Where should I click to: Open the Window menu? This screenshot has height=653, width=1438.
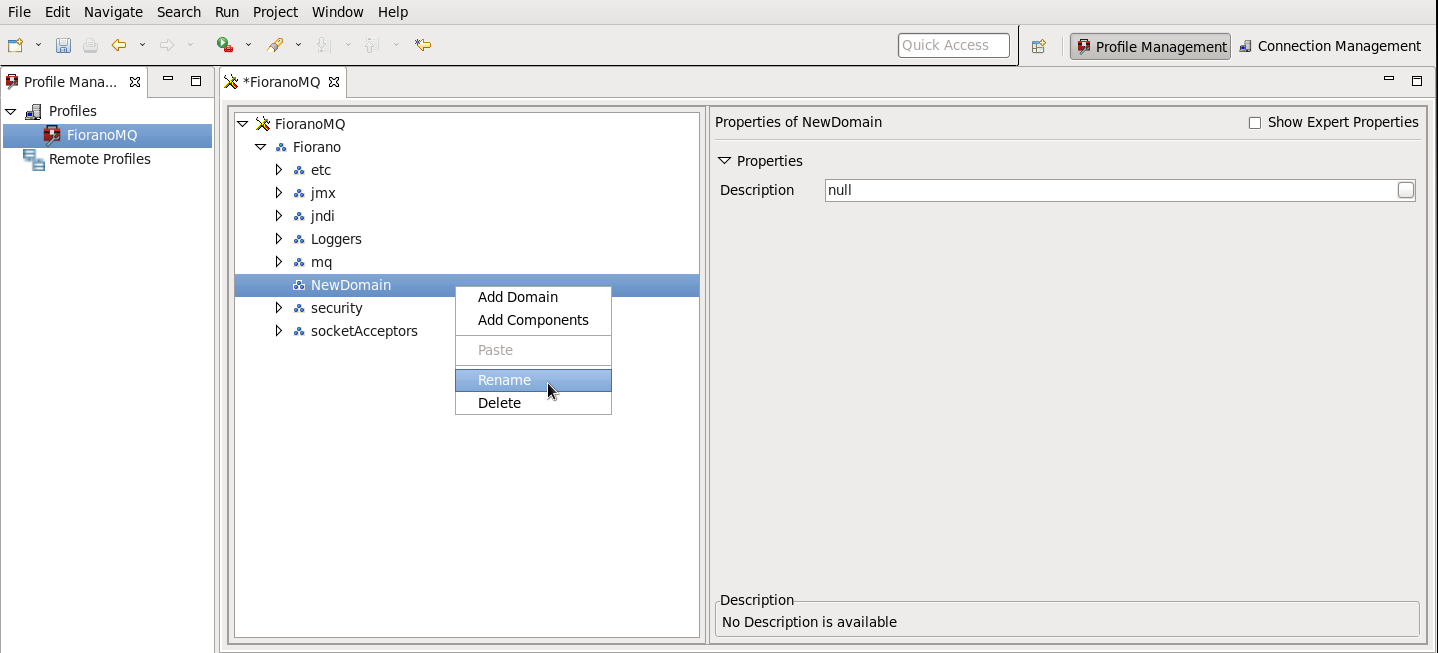338,12
